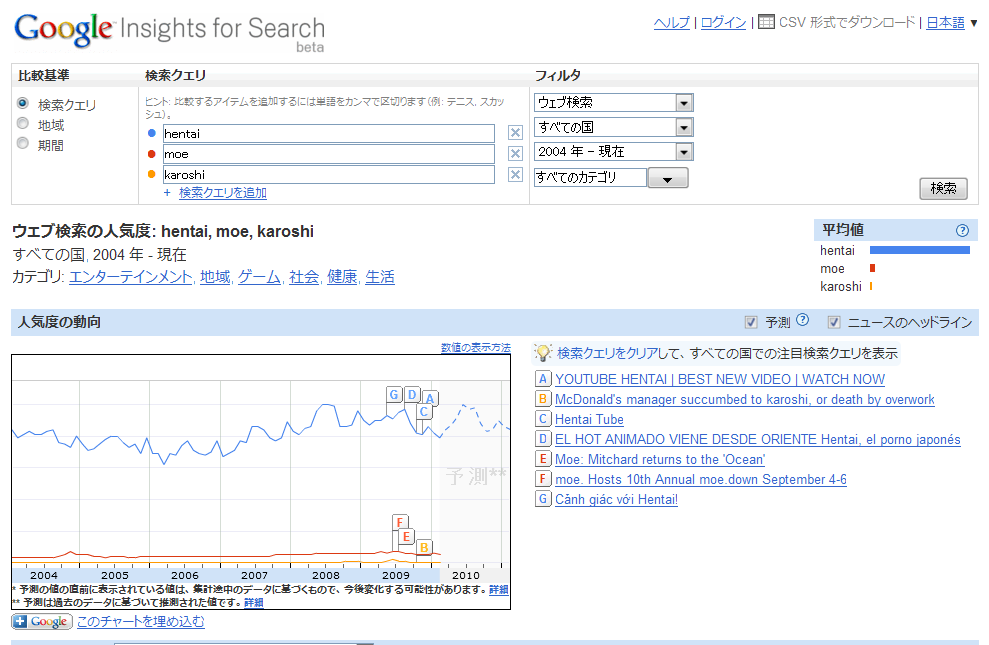Click the 生活 category link
Viewport: 989px width, 645px height.
coord(380,277)
